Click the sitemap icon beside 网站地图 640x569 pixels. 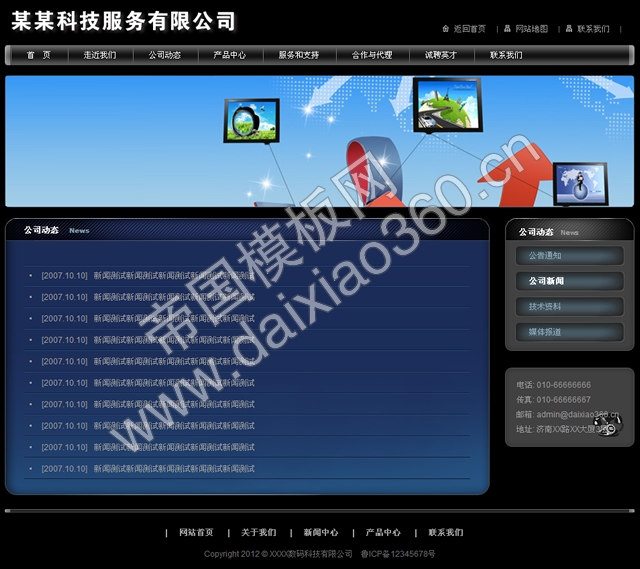pyautogui.click(x=507, y=29)
